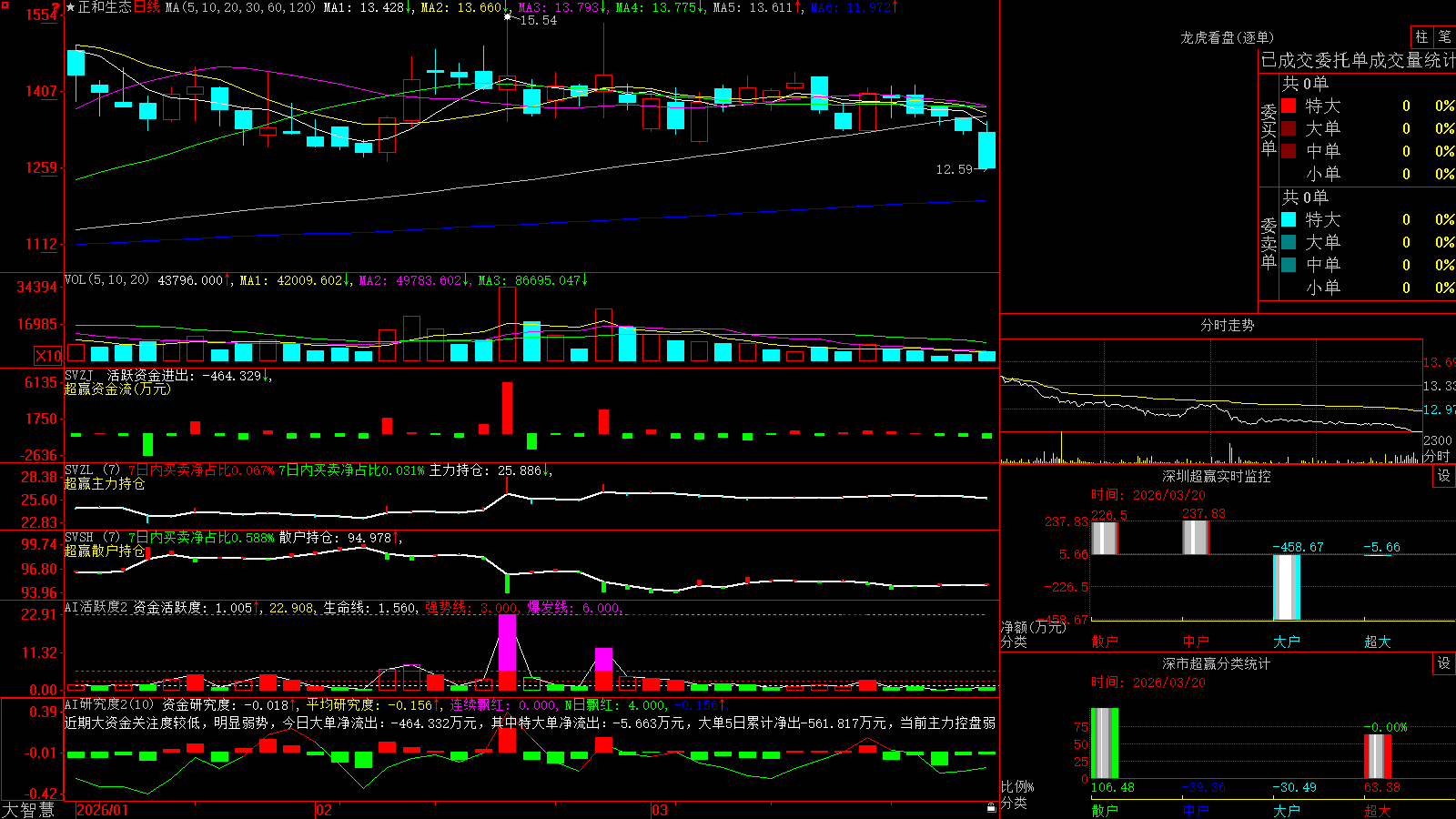Click the 平均研究度: -0.156 text
1456x819 pixels.
tap(373, 704)
